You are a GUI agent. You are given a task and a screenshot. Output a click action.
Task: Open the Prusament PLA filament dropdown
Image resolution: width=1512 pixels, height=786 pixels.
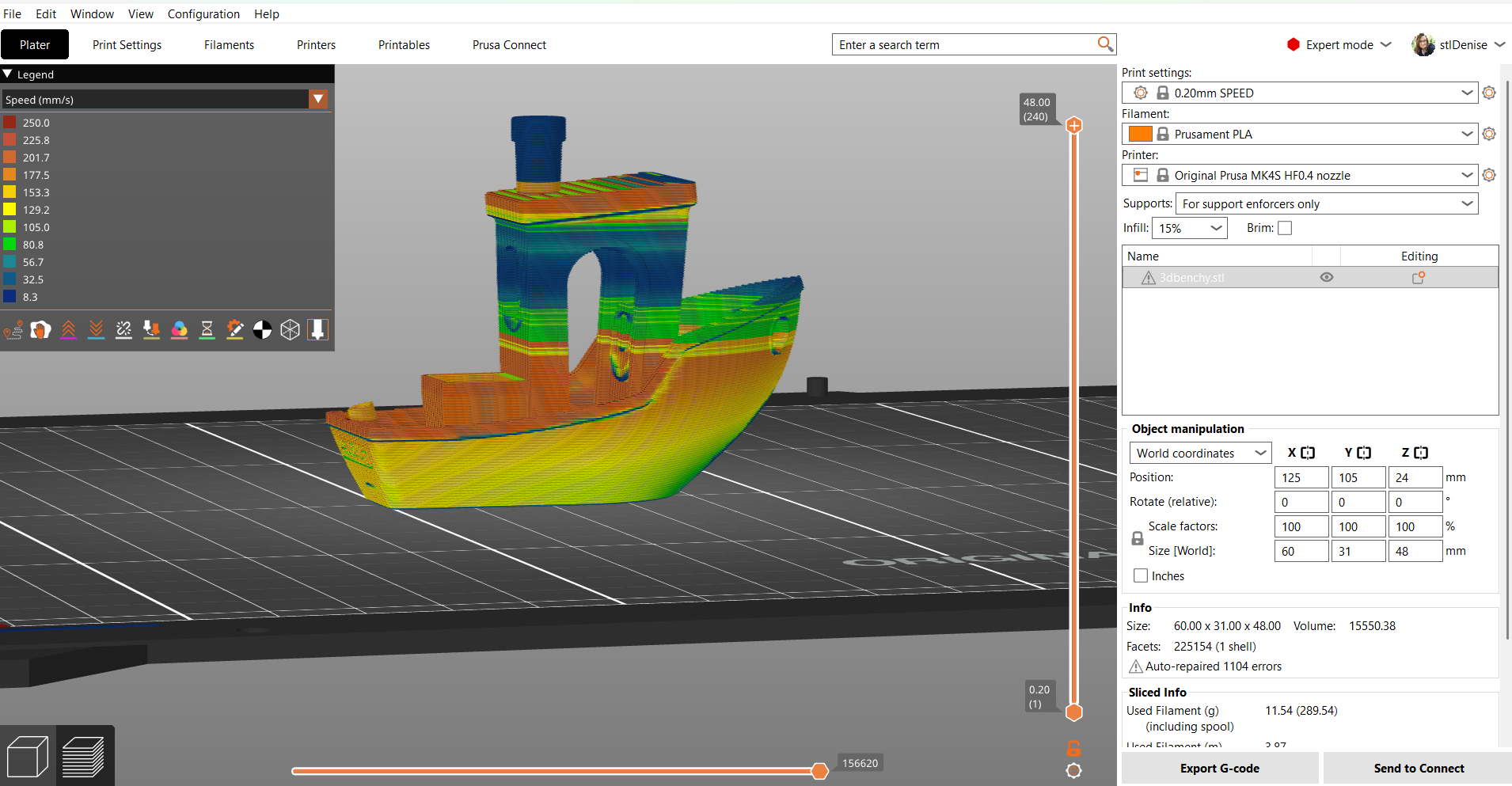(1300, 134)
